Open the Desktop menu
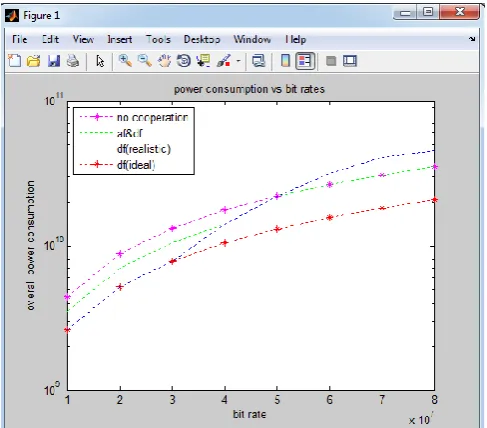 pyautogui.click(x=202, y=39)
